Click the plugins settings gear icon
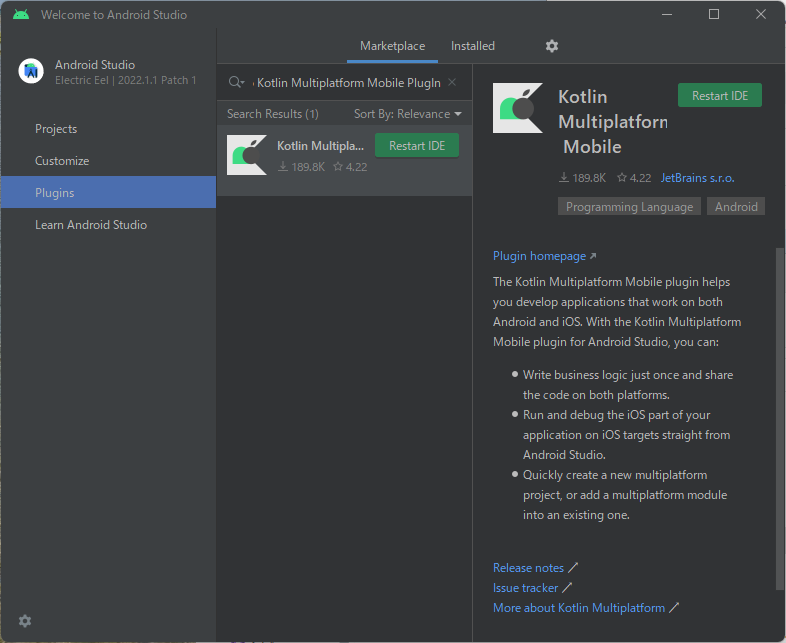This screenshot has width=786, height=643. [x=552, y=46]
